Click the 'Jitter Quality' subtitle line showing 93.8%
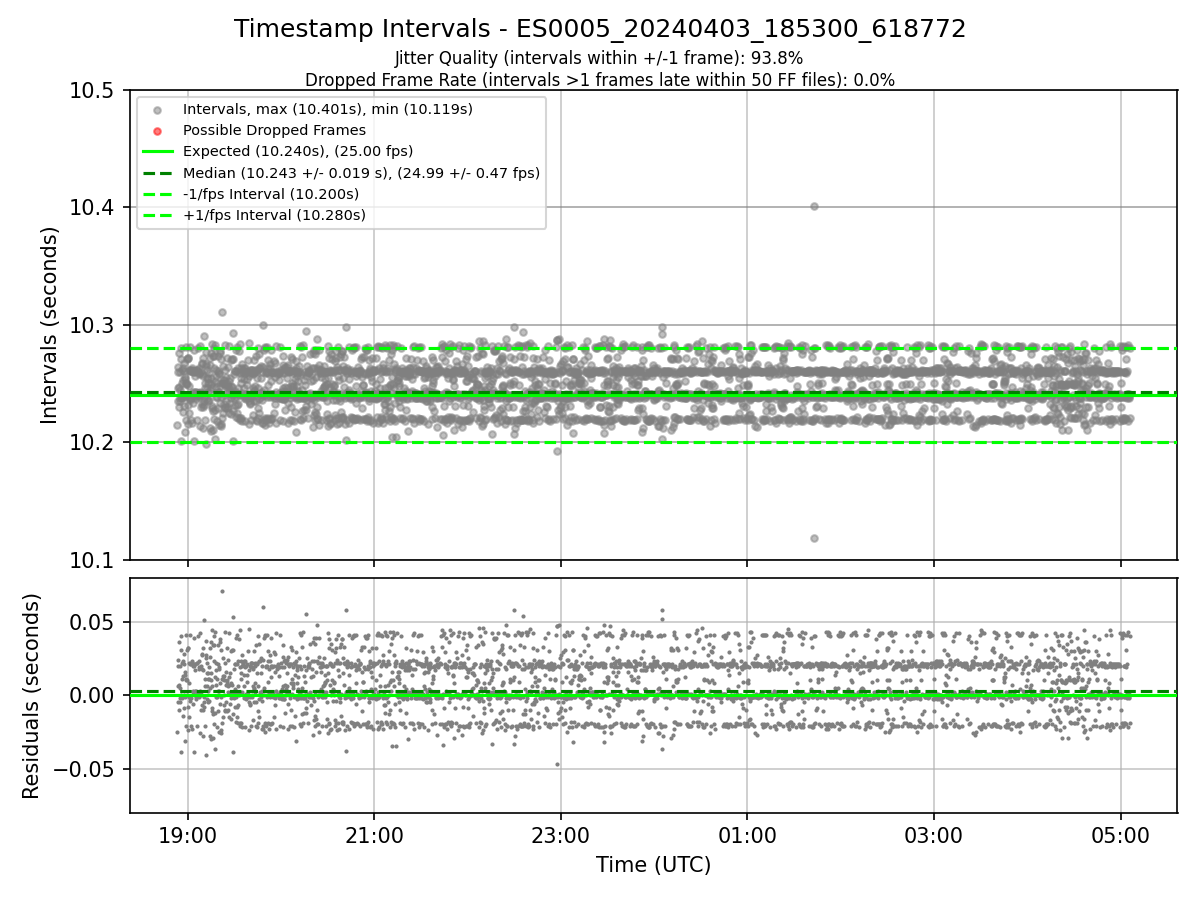Viewport: 1200px width, 900px height. point(599,58)
